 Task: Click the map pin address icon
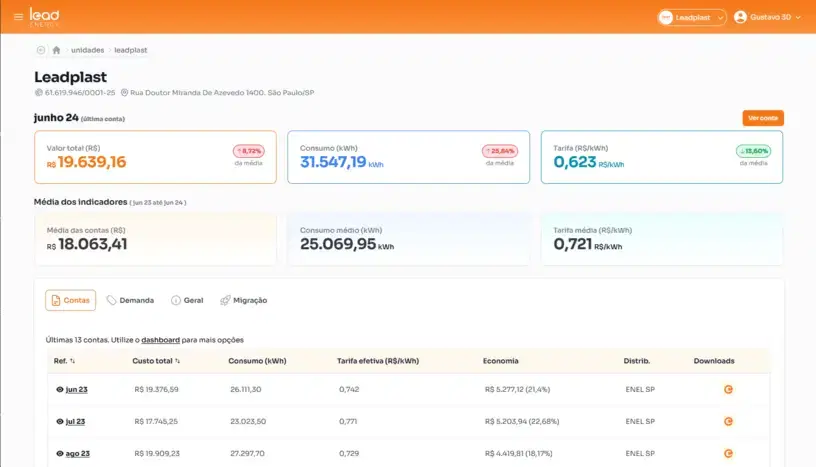pyautogui.click(x=124, y=93)
